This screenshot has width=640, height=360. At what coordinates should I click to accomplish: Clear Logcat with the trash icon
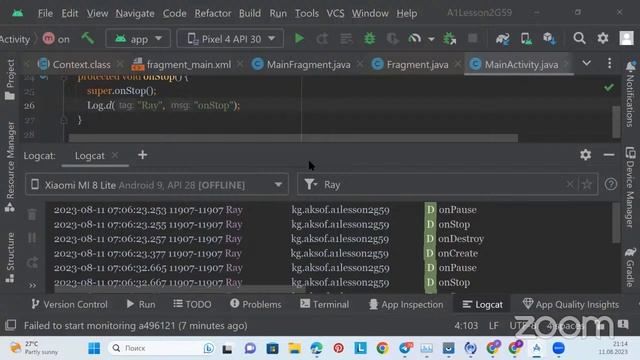(32, 214)
